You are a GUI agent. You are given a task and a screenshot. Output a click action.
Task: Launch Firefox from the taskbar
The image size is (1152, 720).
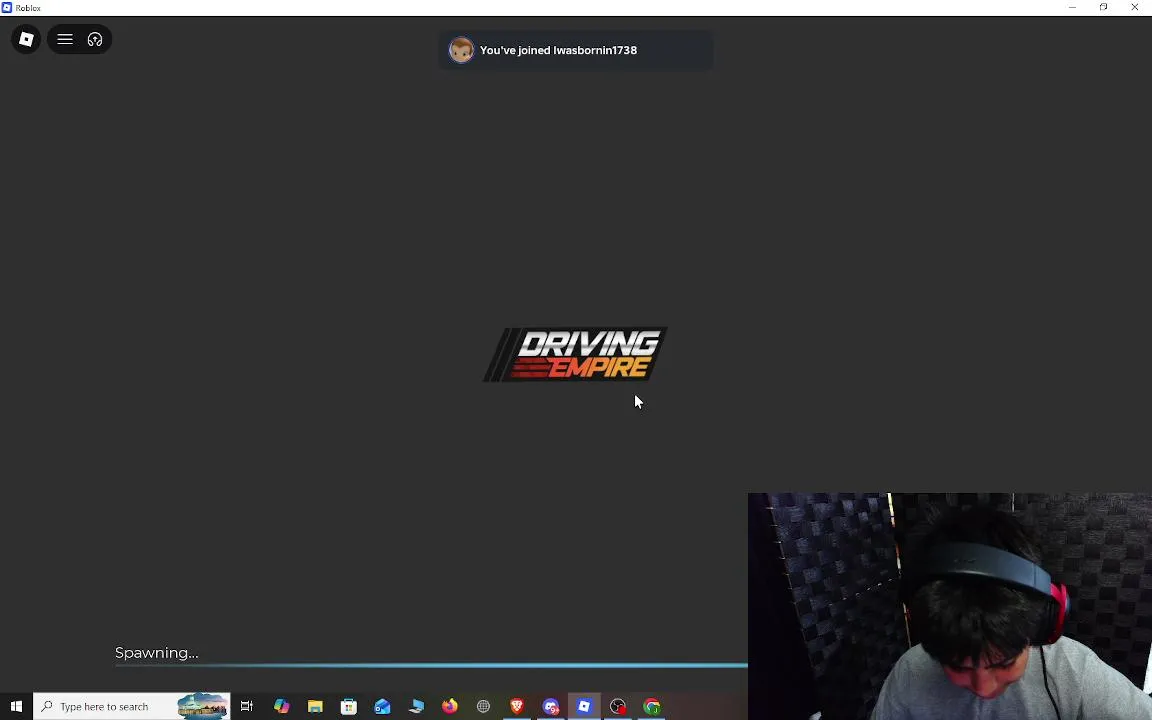pyautogui.click(x=450, y=706)
